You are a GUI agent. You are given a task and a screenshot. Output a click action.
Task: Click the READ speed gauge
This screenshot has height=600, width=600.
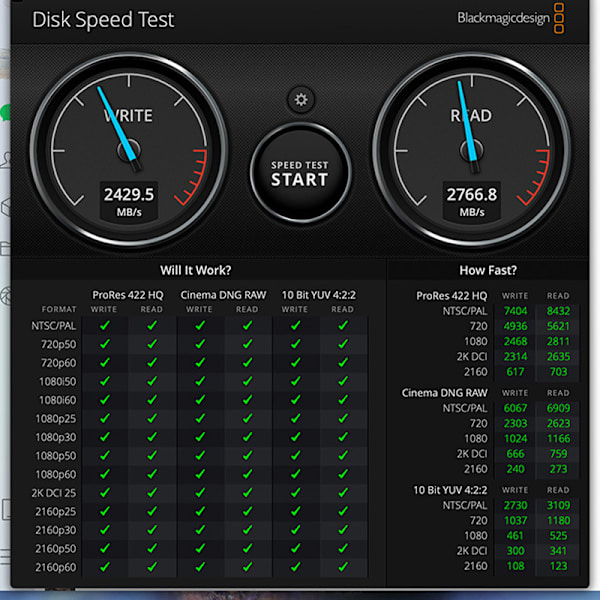coord(472,151)
